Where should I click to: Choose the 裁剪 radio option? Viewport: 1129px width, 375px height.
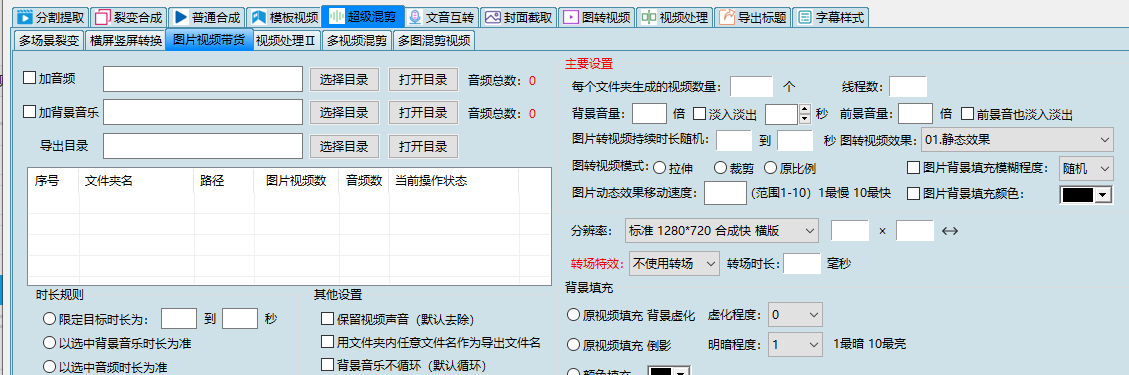click(x=719, y=168)
